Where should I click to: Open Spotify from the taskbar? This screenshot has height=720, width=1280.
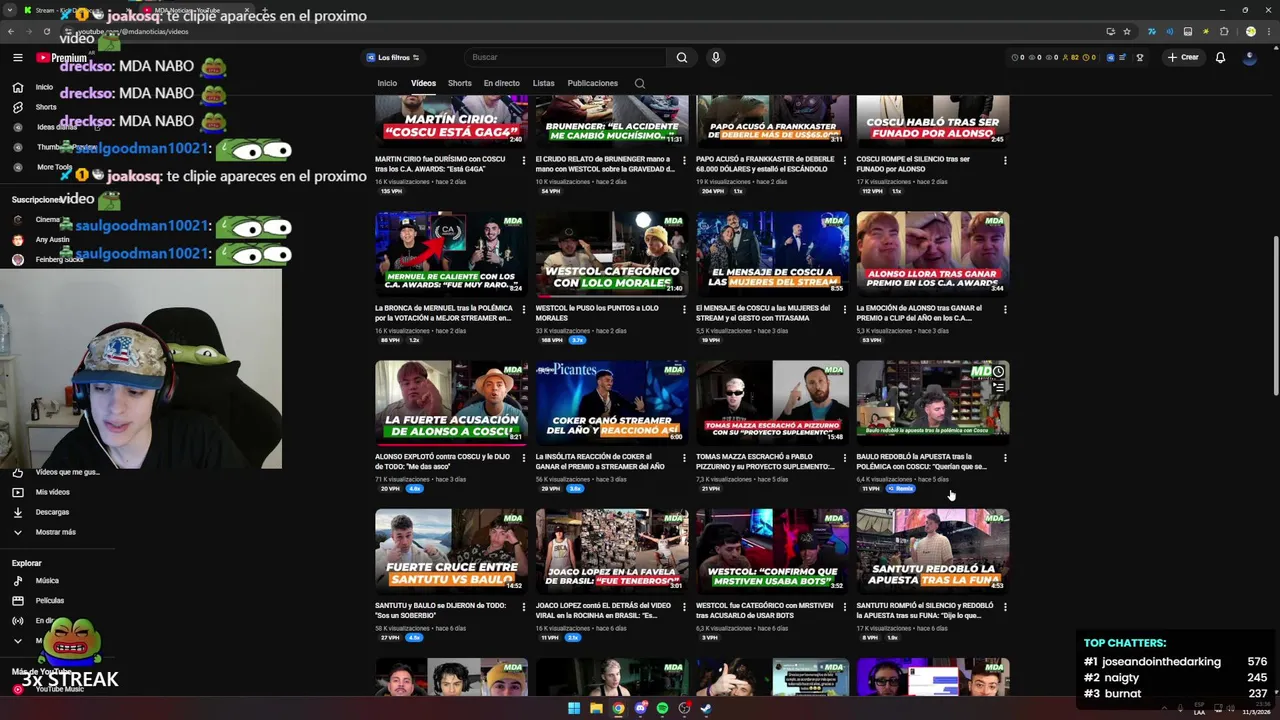pyautogui.click(x=662, y=709)
